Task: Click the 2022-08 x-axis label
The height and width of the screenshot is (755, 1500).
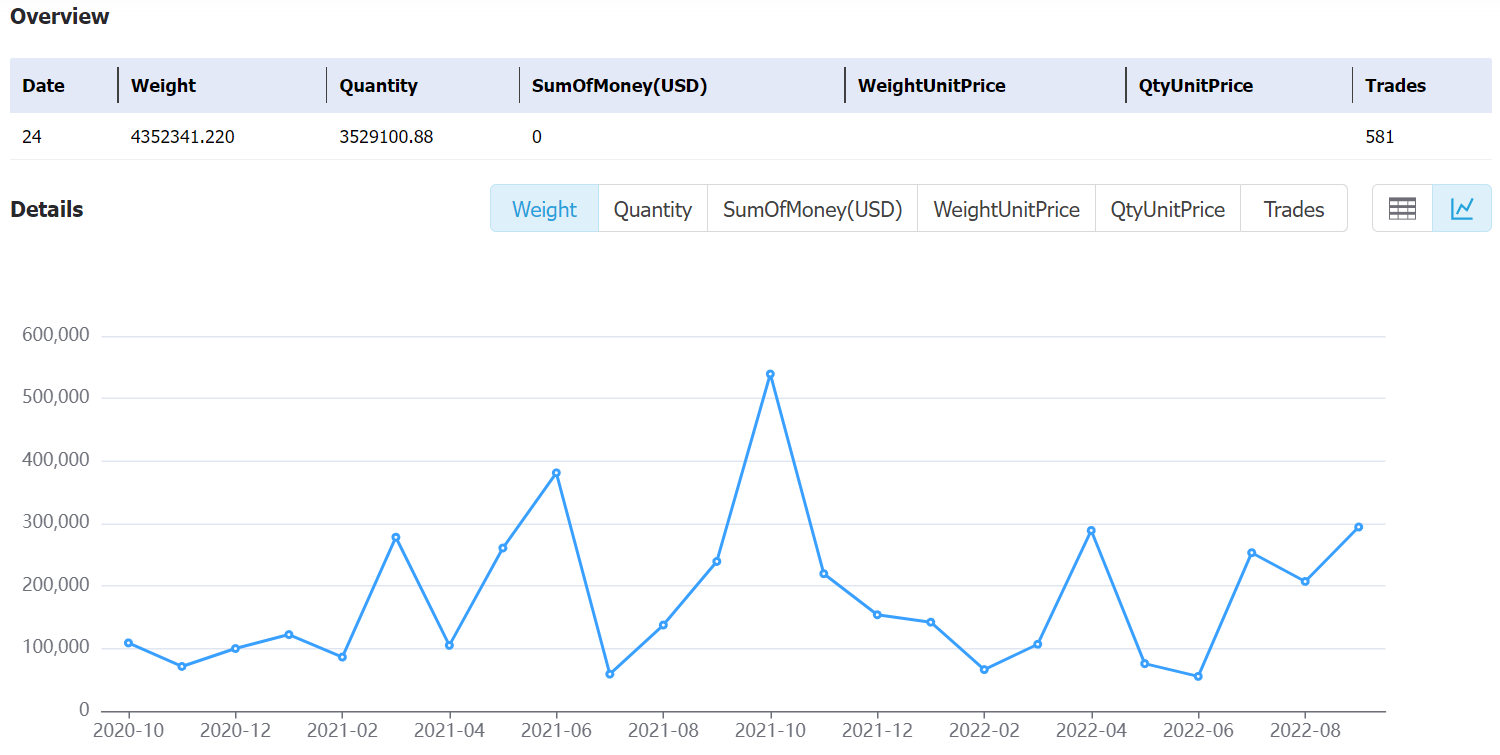Action: pyautogui.click(x=1305, y=731)
